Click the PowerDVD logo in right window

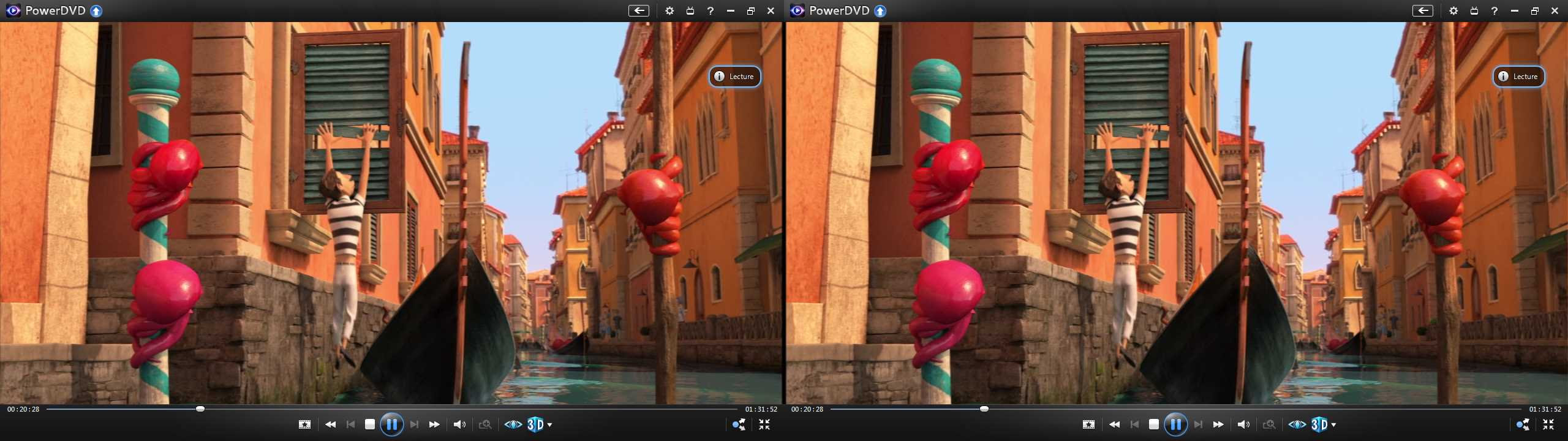(x=797, y=10)
